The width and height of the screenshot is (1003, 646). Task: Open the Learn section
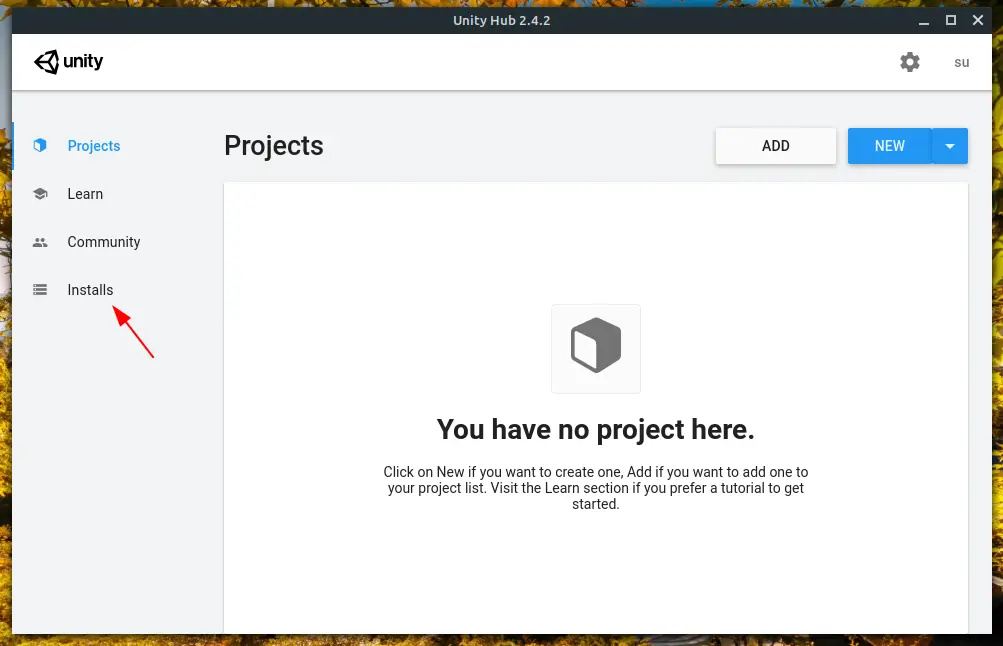tap(85, 194)
